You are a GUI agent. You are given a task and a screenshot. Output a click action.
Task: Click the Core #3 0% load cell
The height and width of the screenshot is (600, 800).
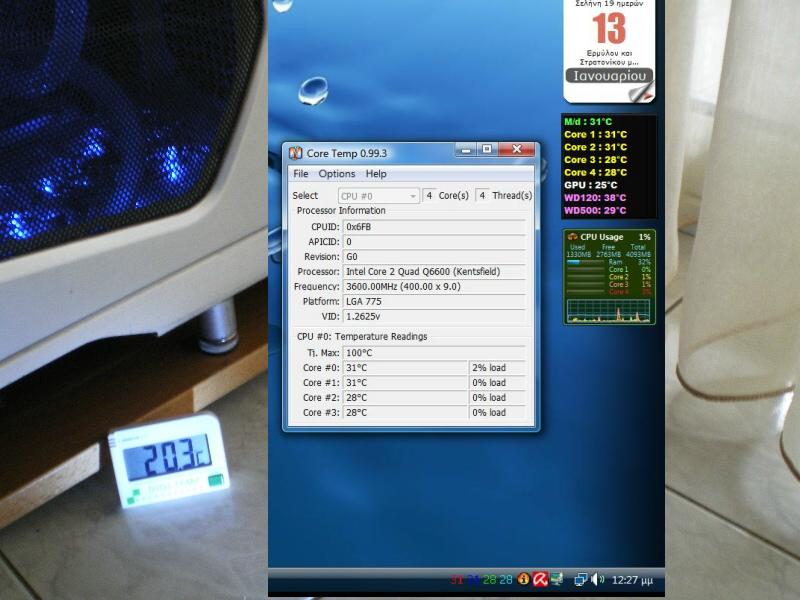point(497,412)
